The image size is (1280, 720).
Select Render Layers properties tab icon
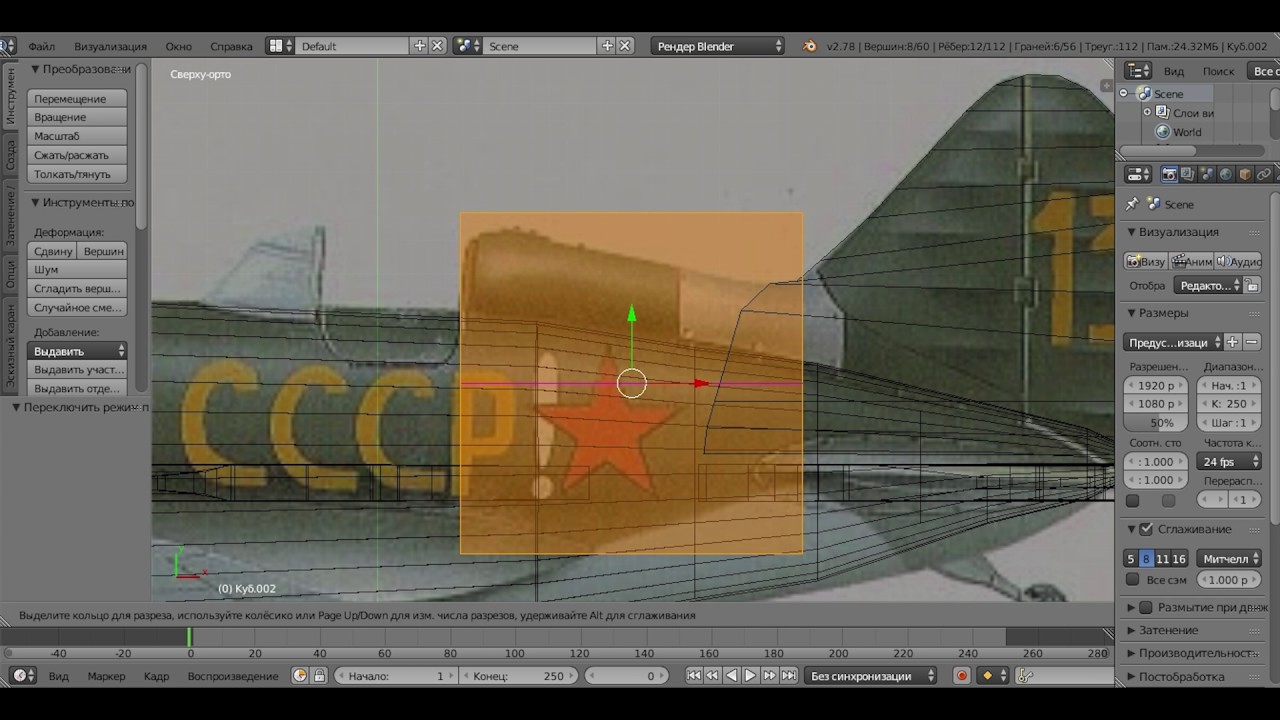tap(1188, 174)
